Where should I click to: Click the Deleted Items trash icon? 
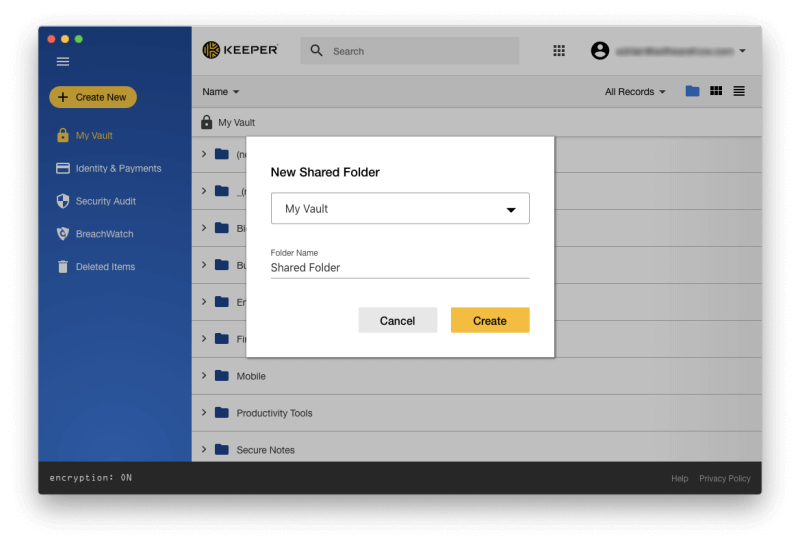(63, 266)
